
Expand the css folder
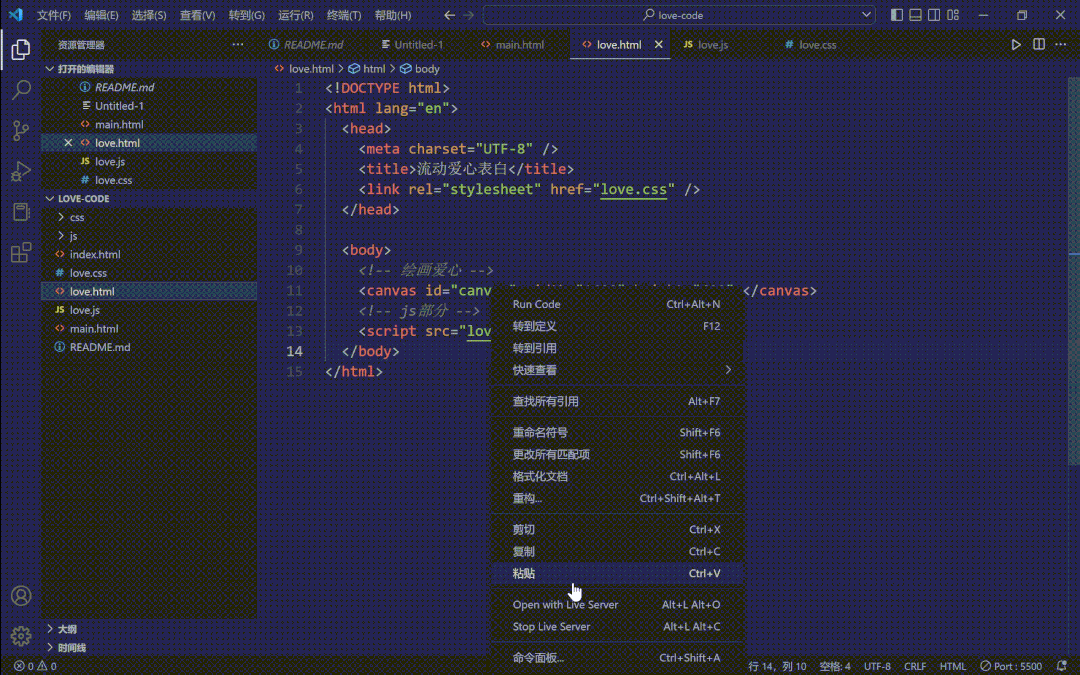(61, 217)
